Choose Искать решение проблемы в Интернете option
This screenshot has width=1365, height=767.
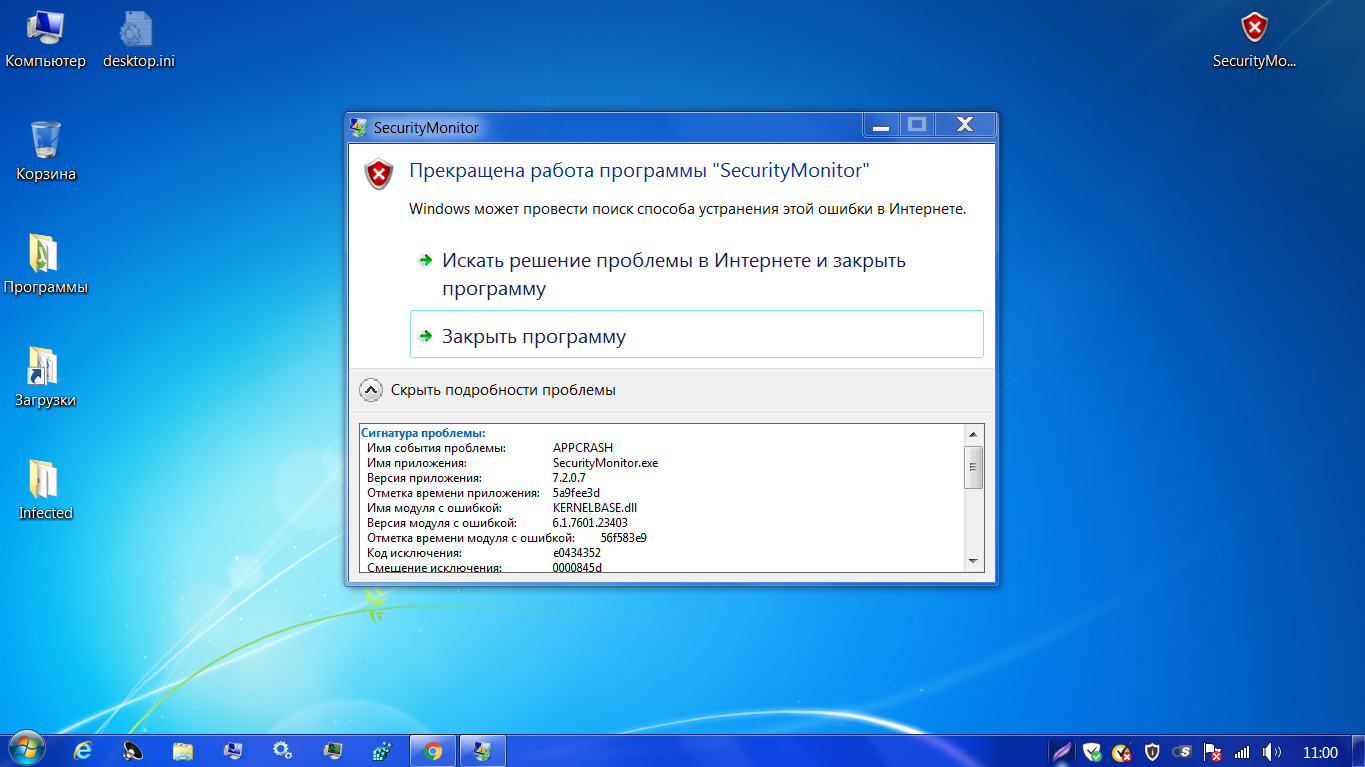(697, 274)
